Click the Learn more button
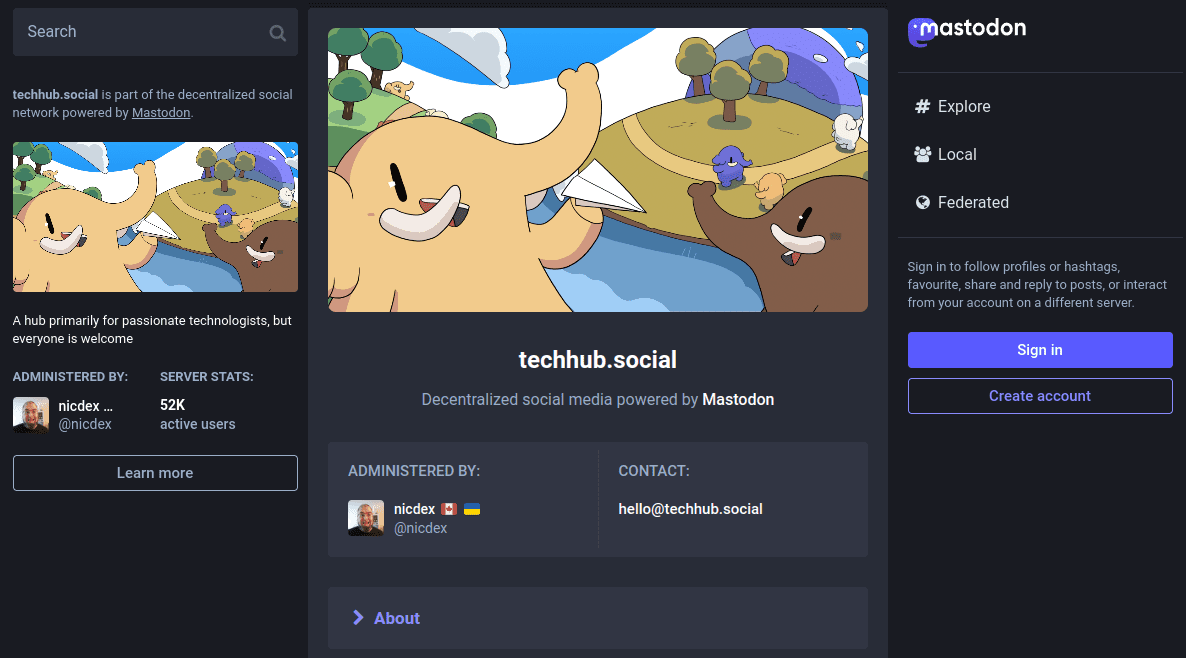1186x658 pixels. 155,473
